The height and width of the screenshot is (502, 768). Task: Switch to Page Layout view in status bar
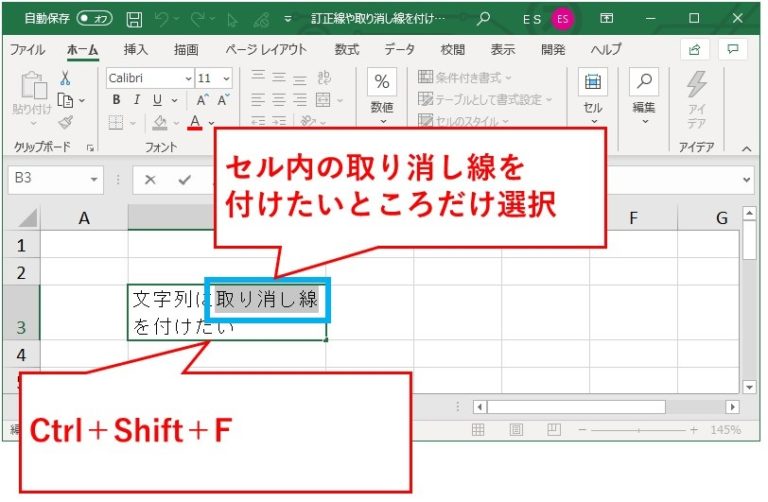coord(514,429)
